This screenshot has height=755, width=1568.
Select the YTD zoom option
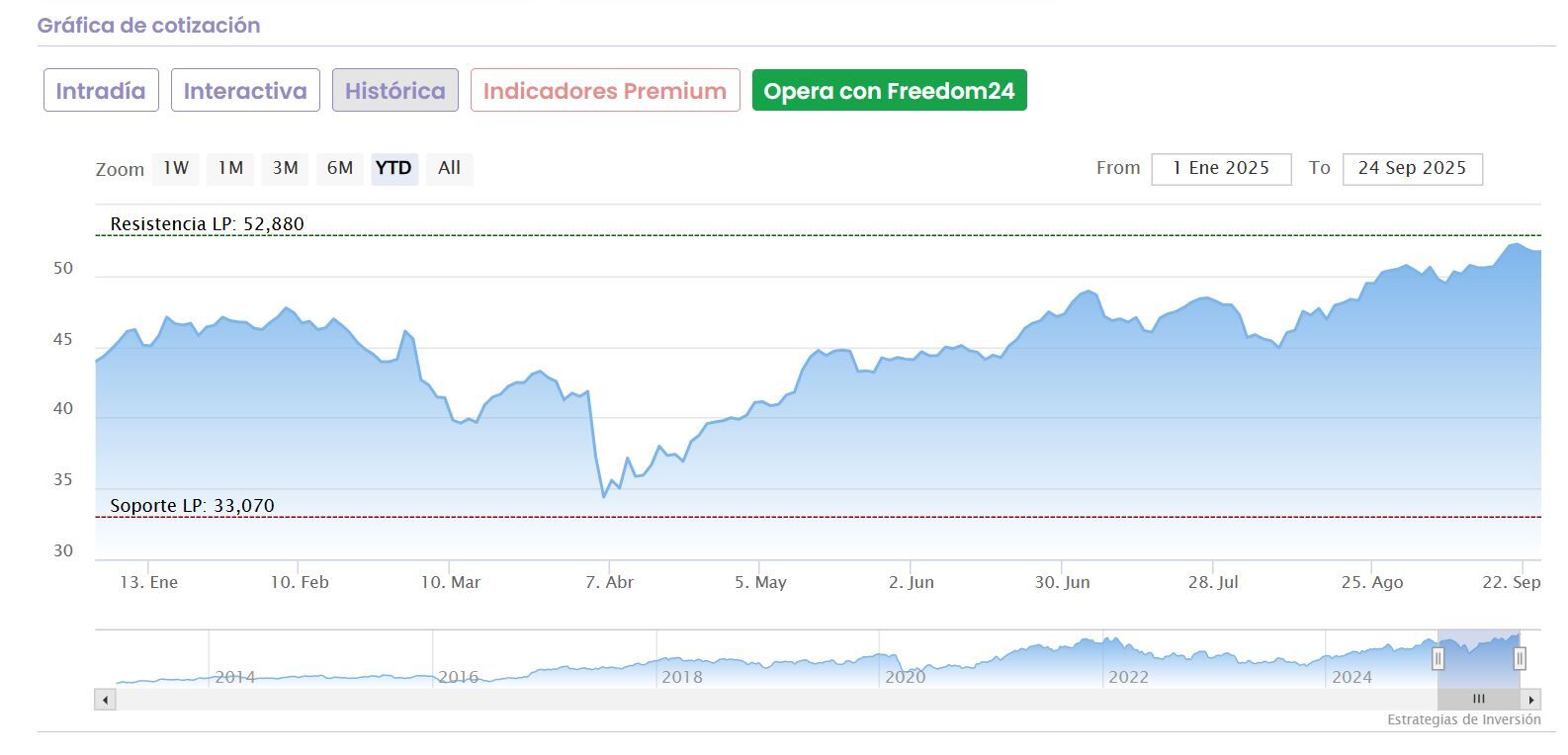(393, 168)
